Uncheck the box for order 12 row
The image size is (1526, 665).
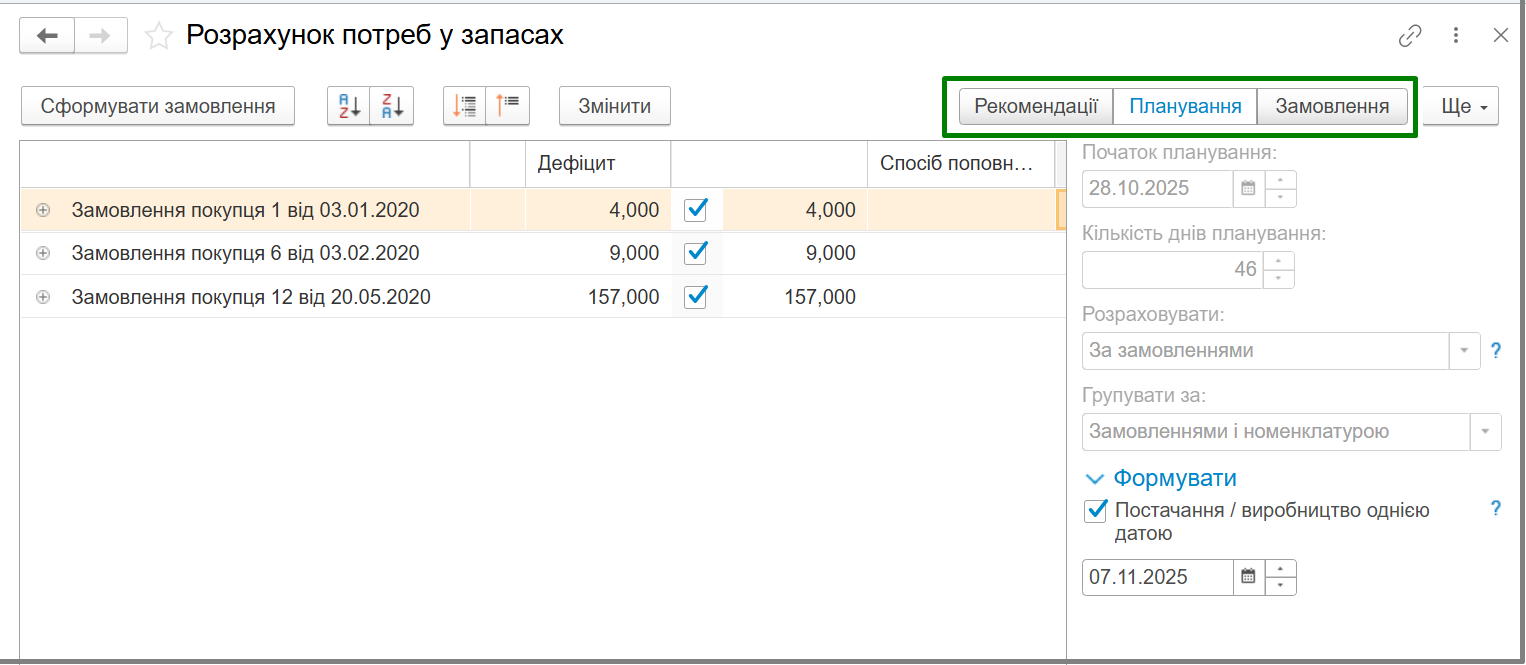[696, 297]
